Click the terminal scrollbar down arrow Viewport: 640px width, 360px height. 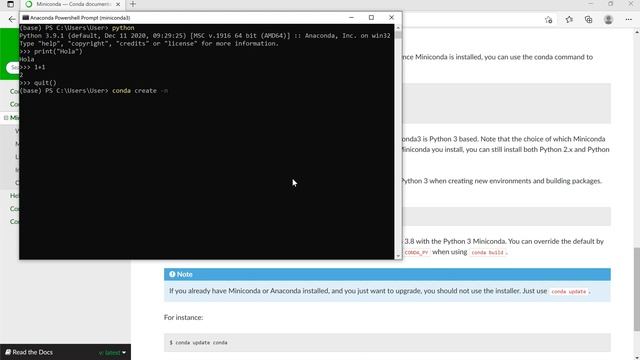pyautogui.click(x=398, y=256)
